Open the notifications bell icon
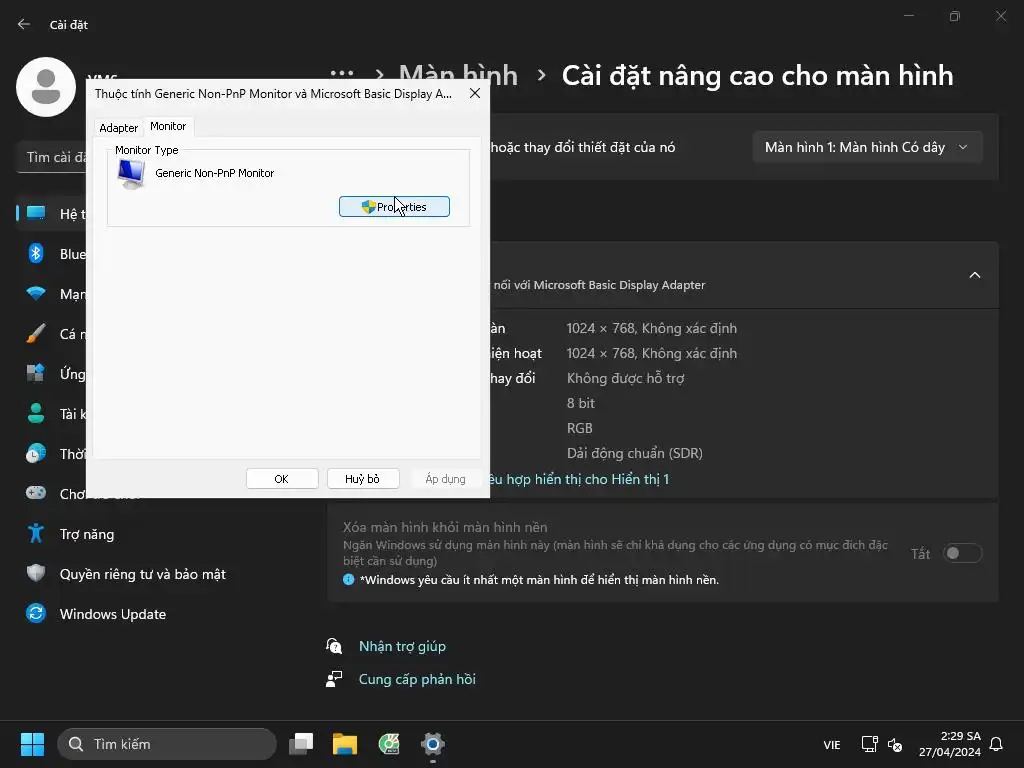 tap(996, 744)
